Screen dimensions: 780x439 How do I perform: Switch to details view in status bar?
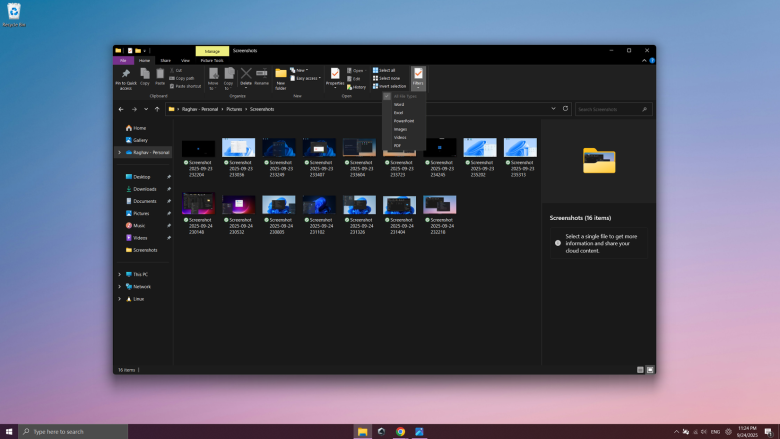point(640,370)
